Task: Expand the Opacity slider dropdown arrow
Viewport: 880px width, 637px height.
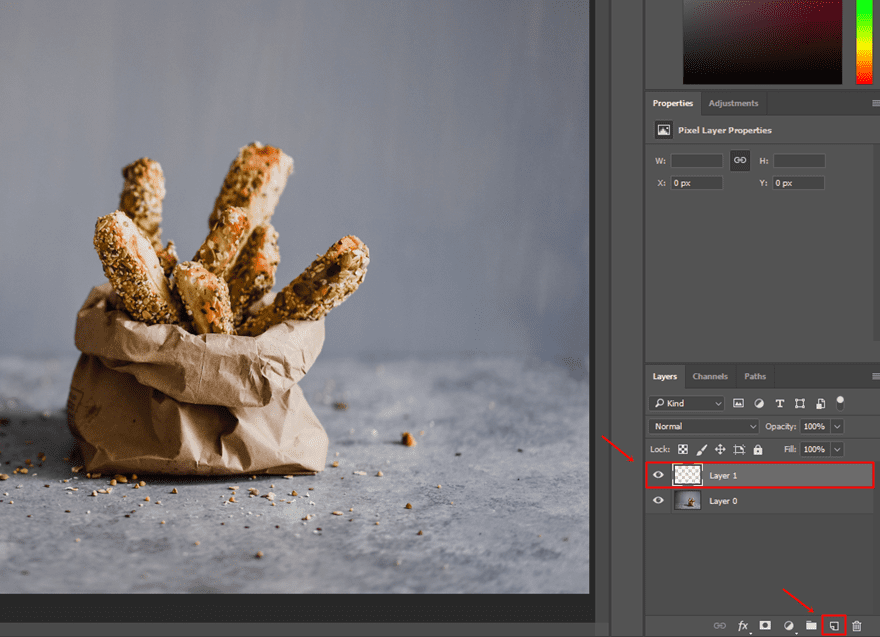Action: [x=837, y=427]
